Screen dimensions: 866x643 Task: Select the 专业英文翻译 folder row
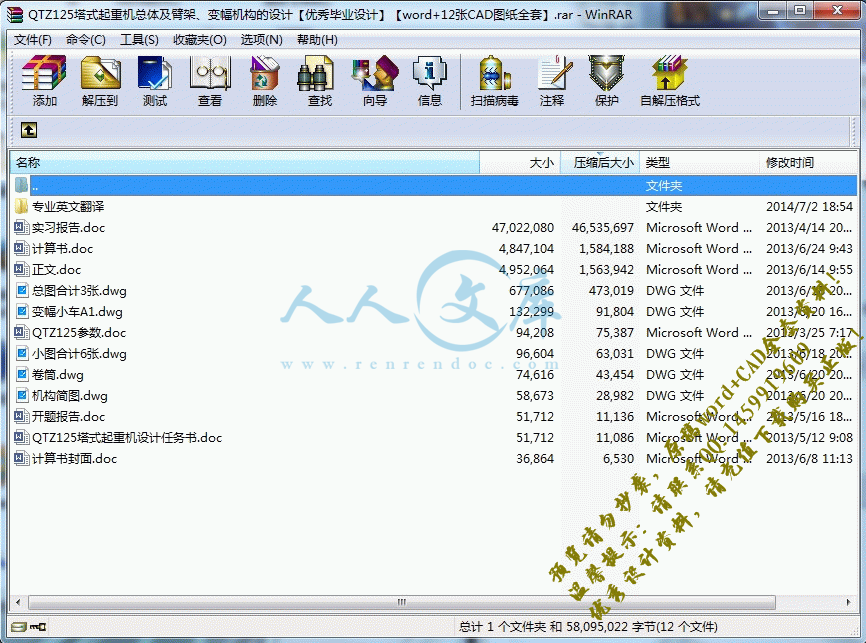click(x=434, y=207)
